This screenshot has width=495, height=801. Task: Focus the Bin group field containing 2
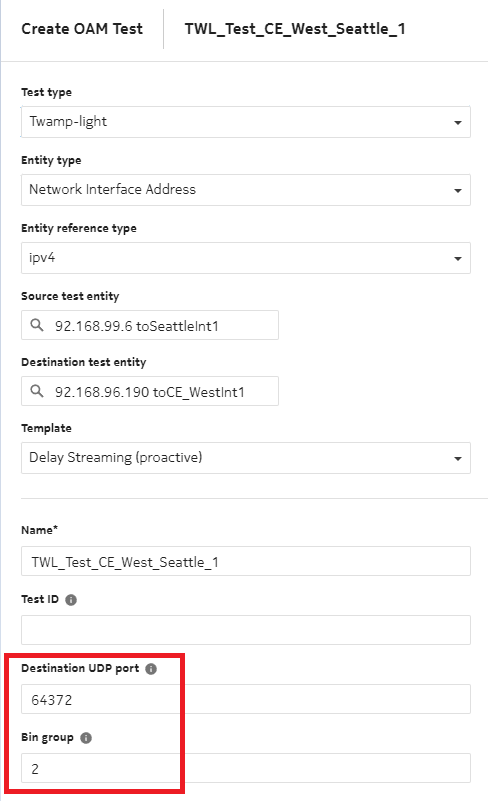246,768
